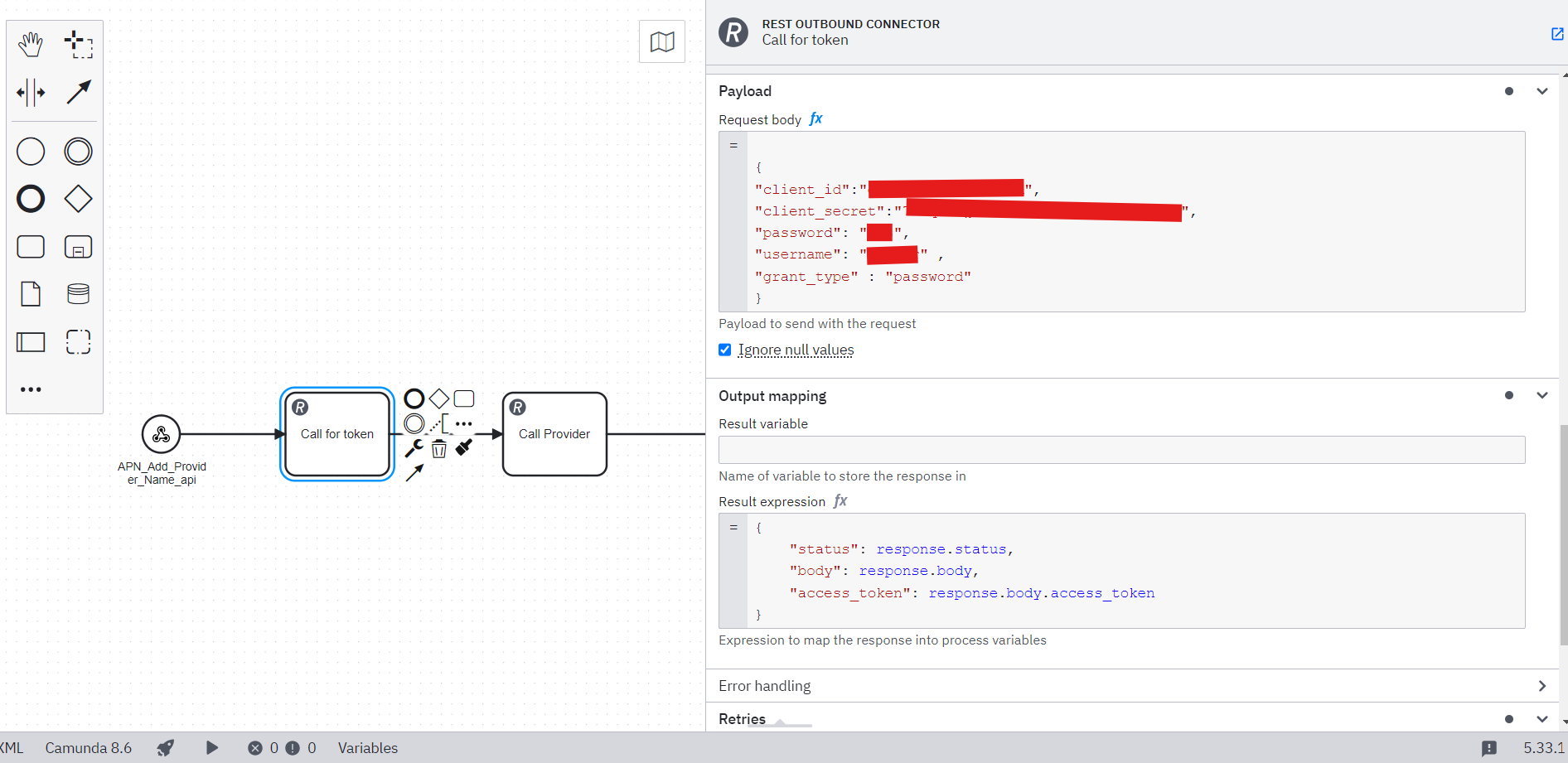
Task: Collapse the Payload section
Action: click(1542, 91)
